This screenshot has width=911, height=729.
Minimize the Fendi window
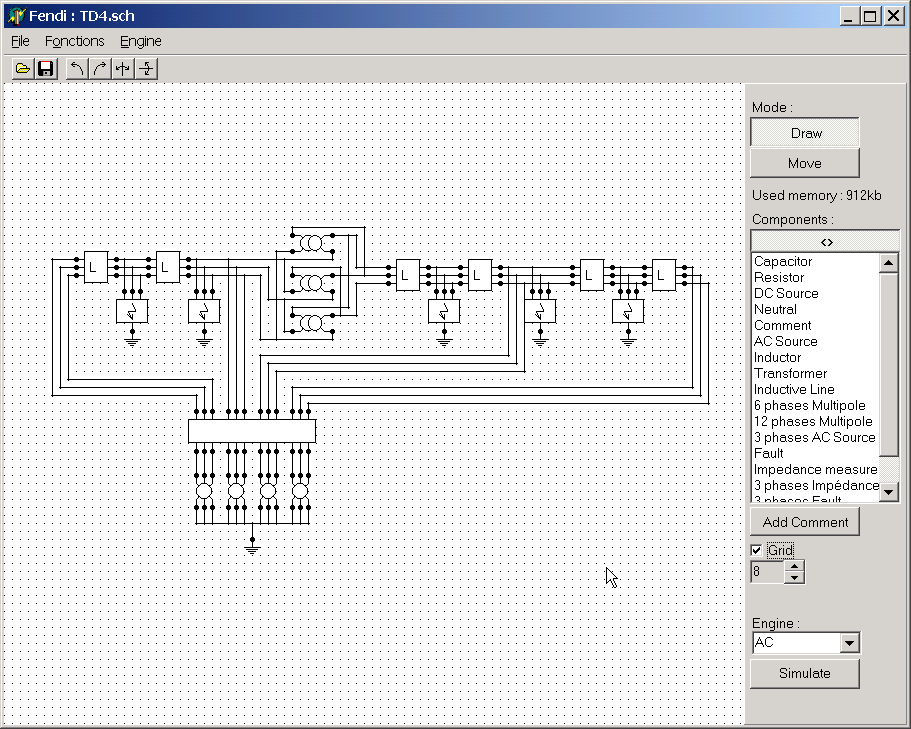click(x=849, y=16)
